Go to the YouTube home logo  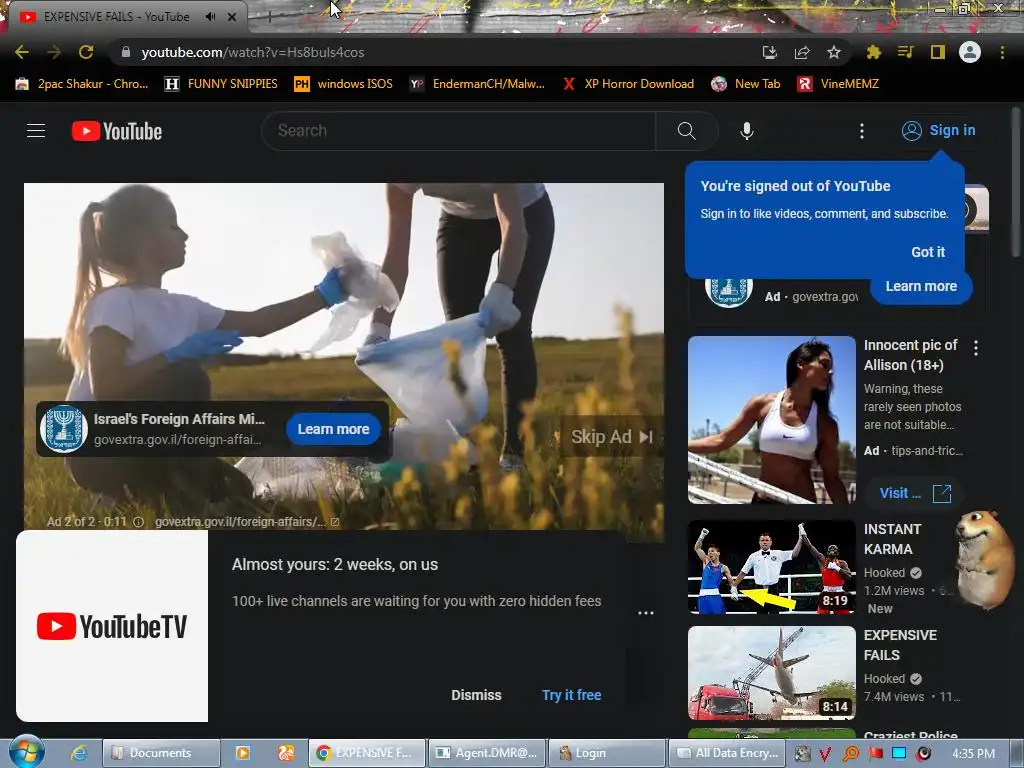(x=117, y=131)
